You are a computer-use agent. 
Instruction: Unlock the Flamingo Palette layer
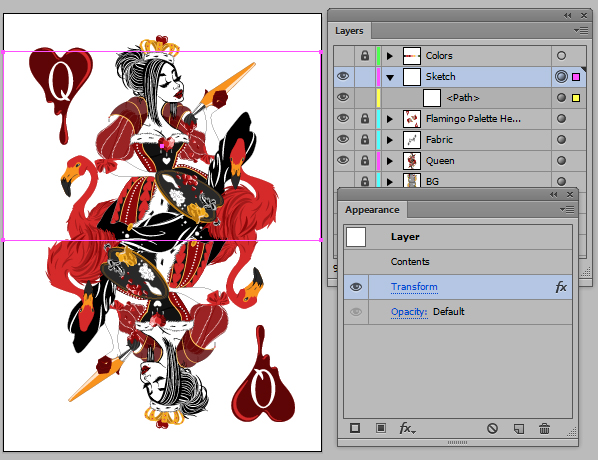365,118
